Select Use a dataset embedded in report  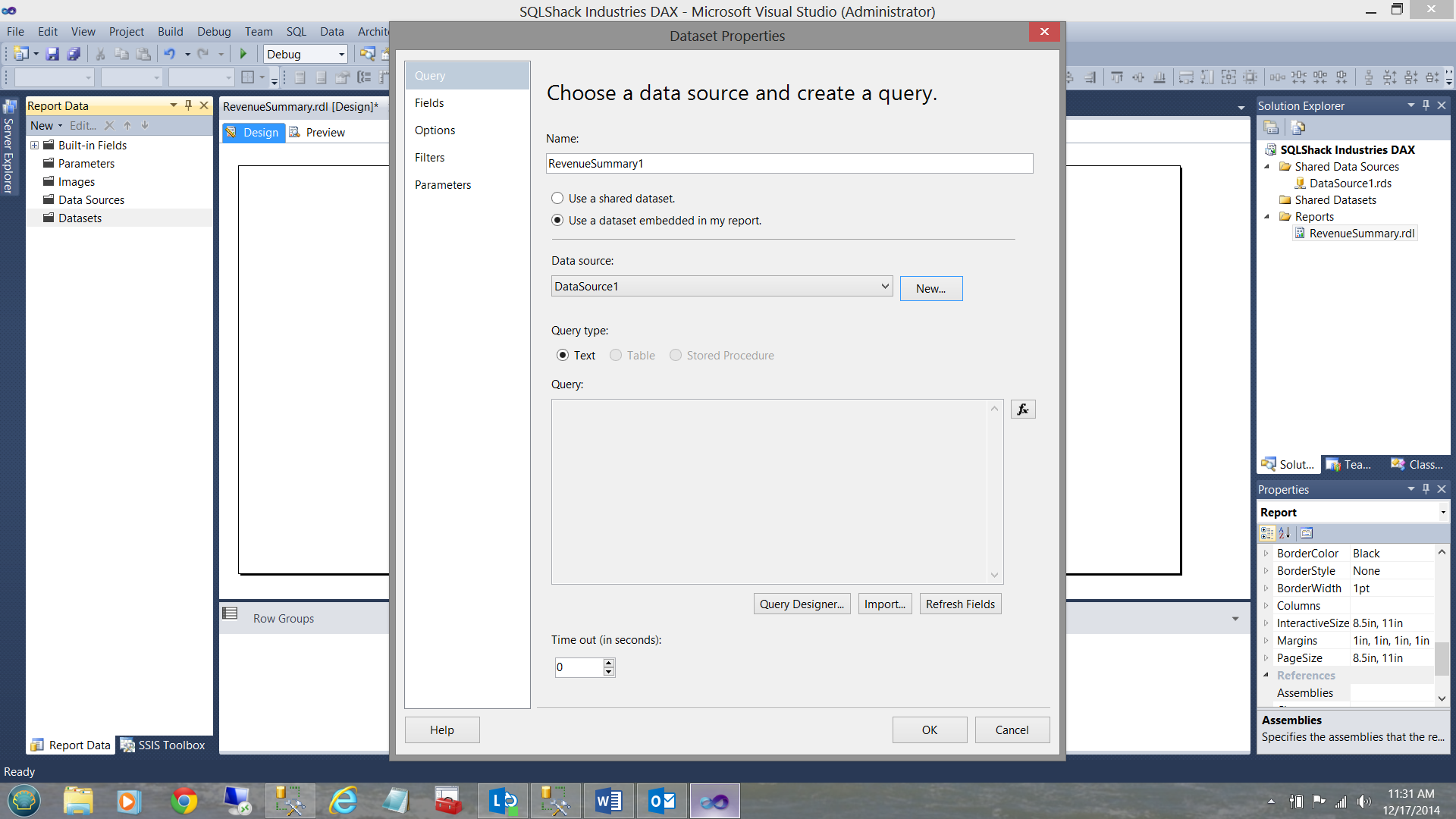pyautogui.click(x=557, y=221)
